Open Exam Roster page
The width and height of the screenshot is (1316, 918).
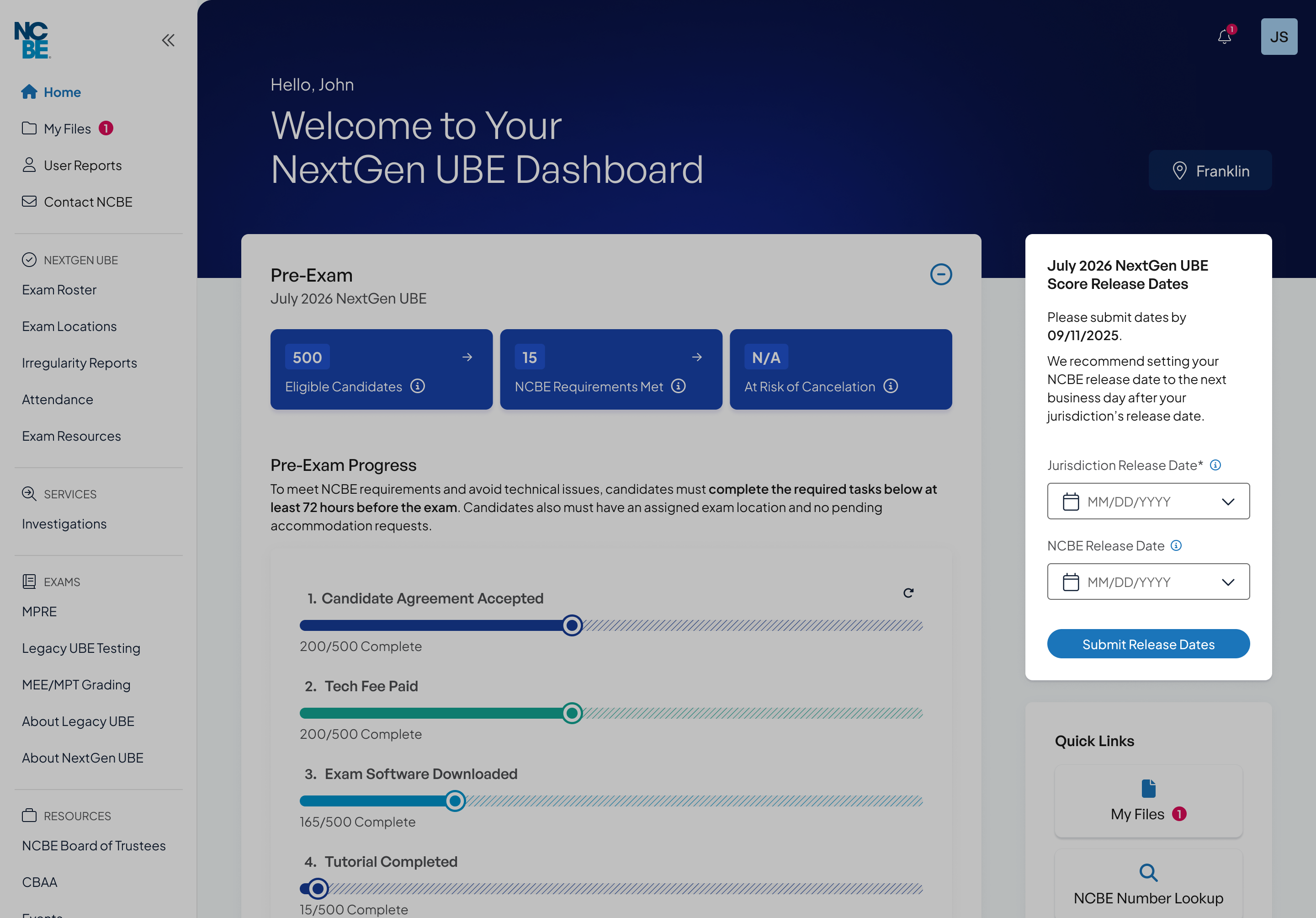[59, 289]
